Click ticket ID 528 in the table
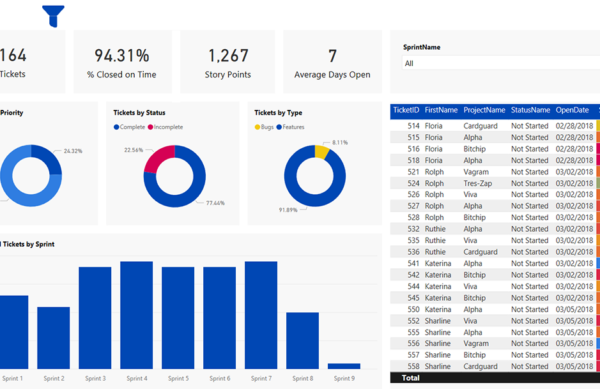The height and width of the screenshot is (389, 600). [x=413, y=217]
